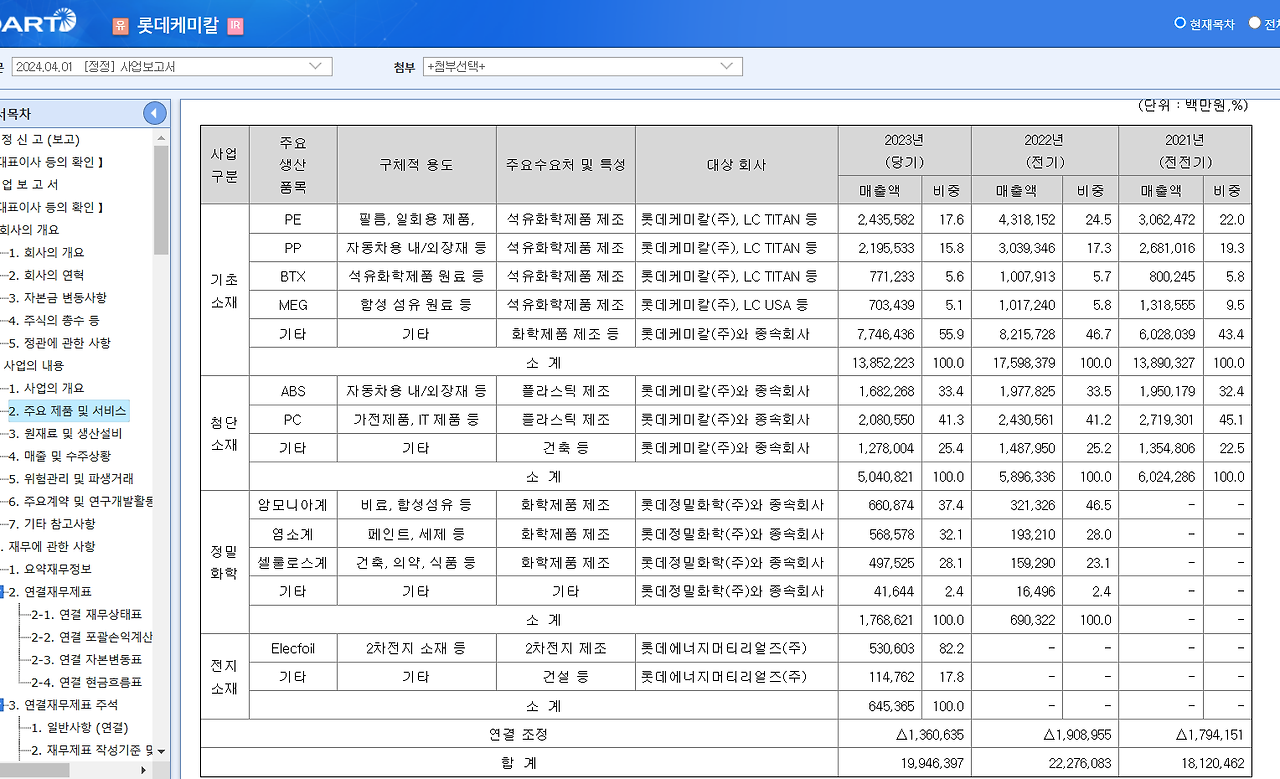Click the 2021년 (전전기) column header
Viewport: 1280px width, 779px height.
point(1185,151)
